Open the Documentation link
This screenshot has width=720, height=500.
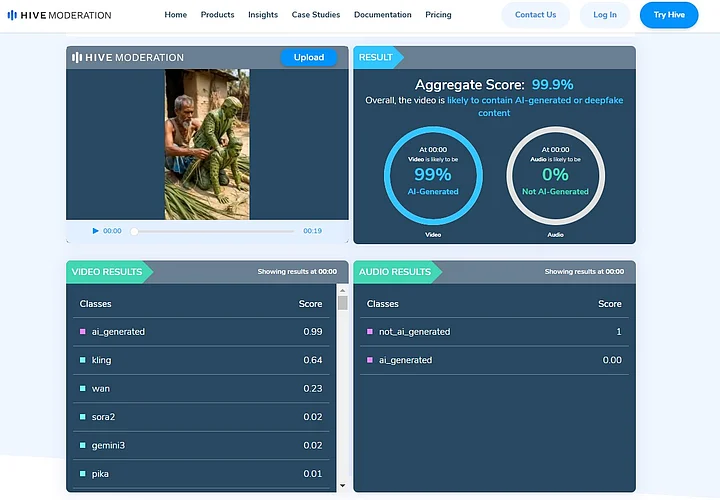tap(382, 15)
